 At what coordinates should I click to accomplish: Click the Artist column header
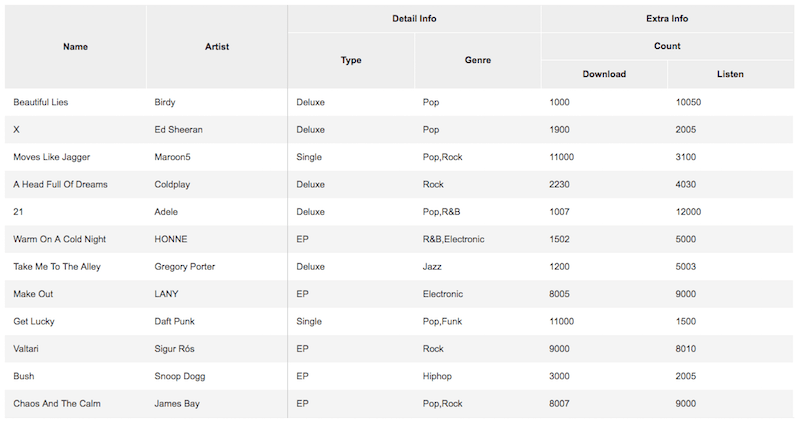(x=217, y=46)
